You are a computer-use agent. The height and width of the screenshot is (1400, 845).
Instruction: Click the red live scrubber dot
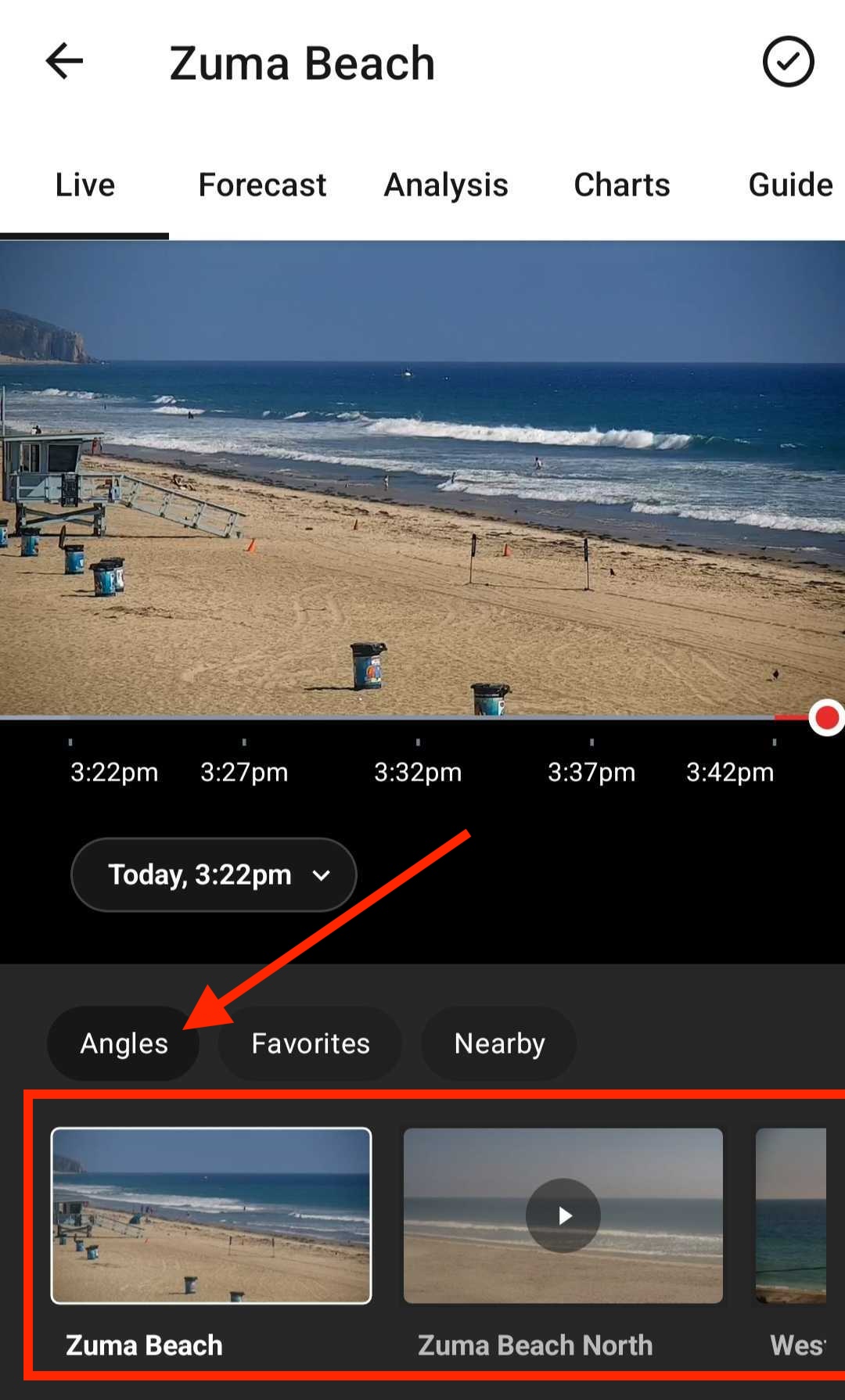826,717
